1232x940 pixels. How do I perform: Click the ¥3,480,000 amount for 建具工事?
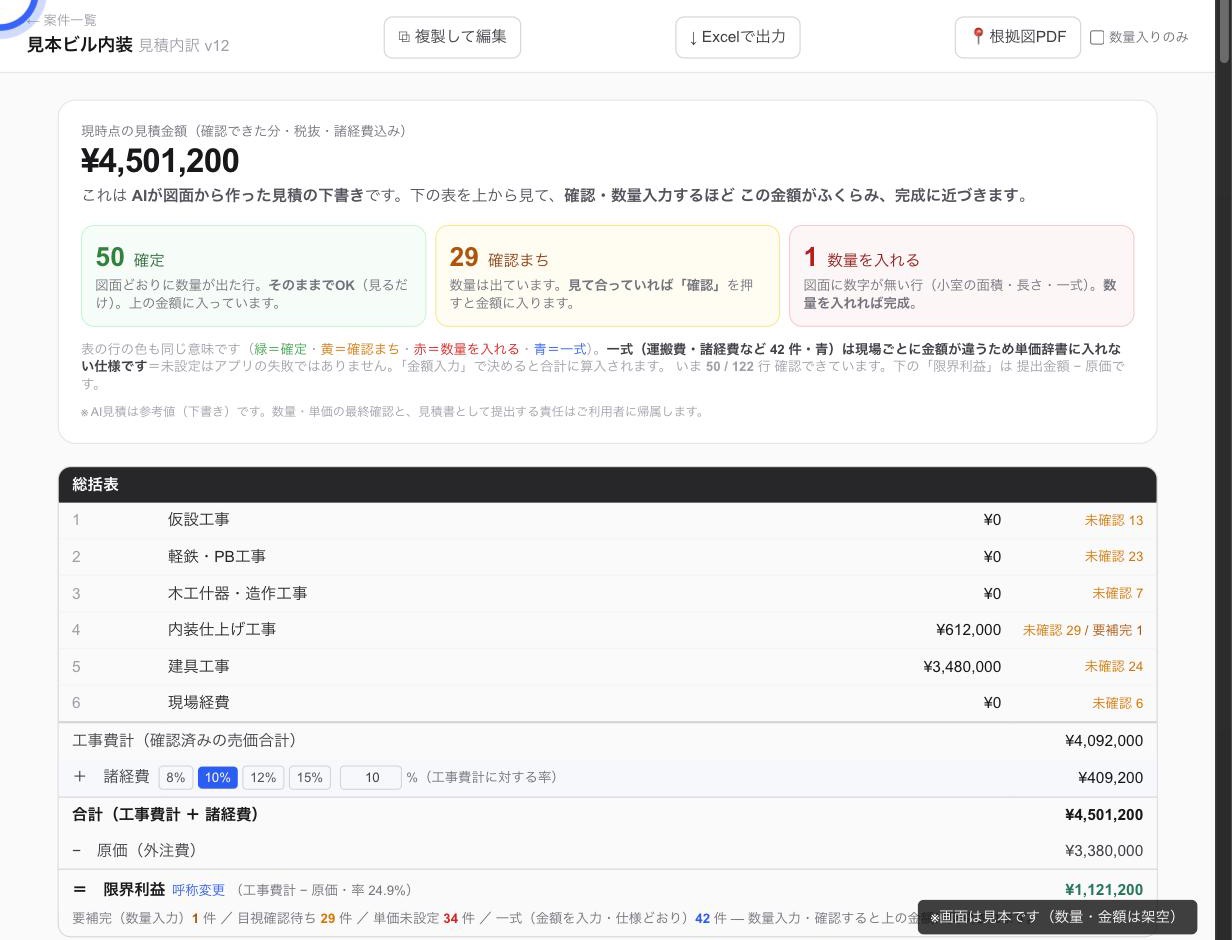click(962, 666)
